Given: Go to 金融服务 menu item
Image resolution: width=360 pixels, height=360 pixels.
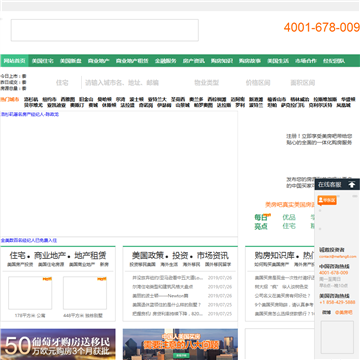Looking at the screenshot, I should [165, 61].
